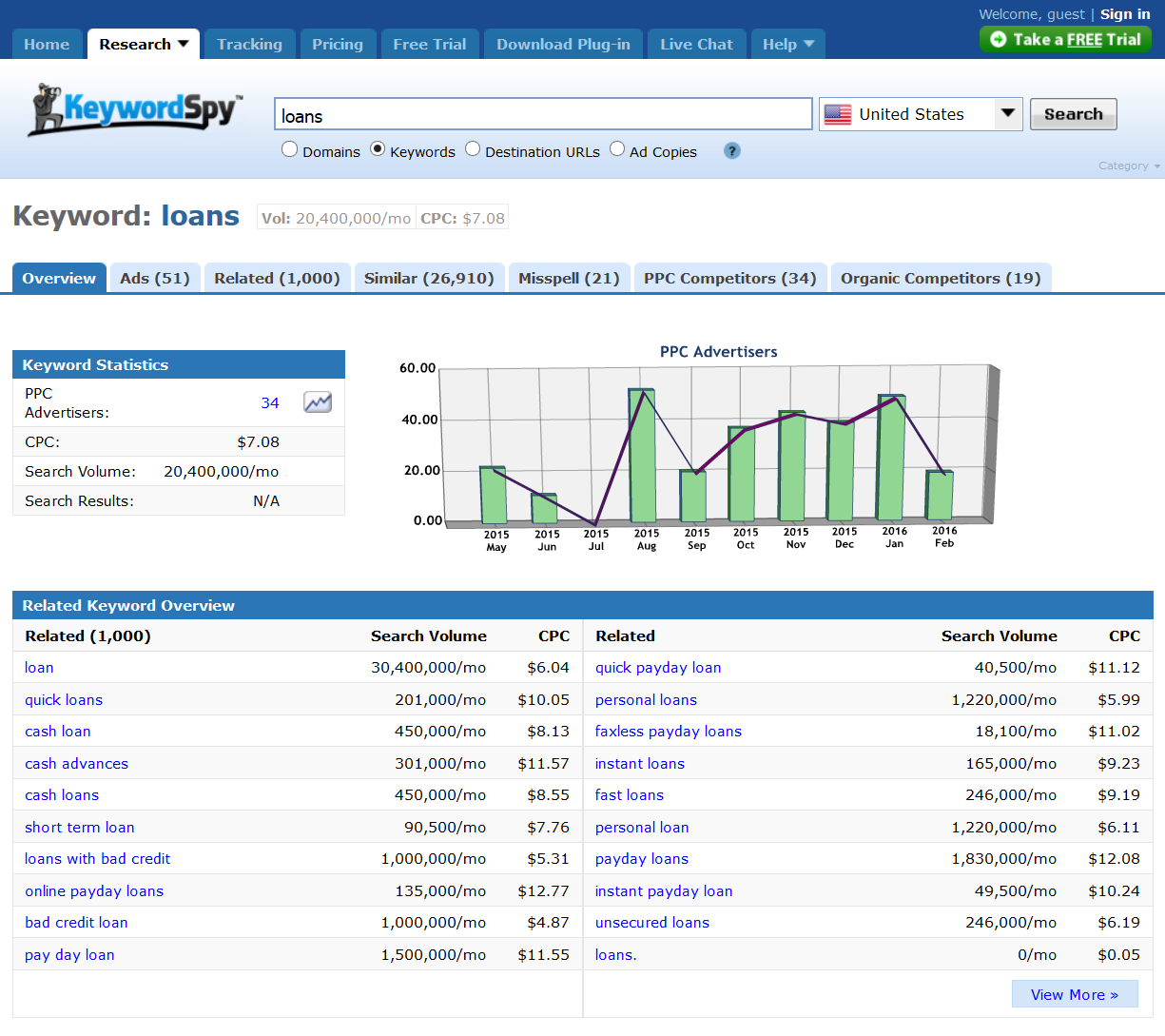Click the 'Search Volume: 20,400,000/mo' statistics row
This screenshot has width=1165, height=1036.
point(179,472)
